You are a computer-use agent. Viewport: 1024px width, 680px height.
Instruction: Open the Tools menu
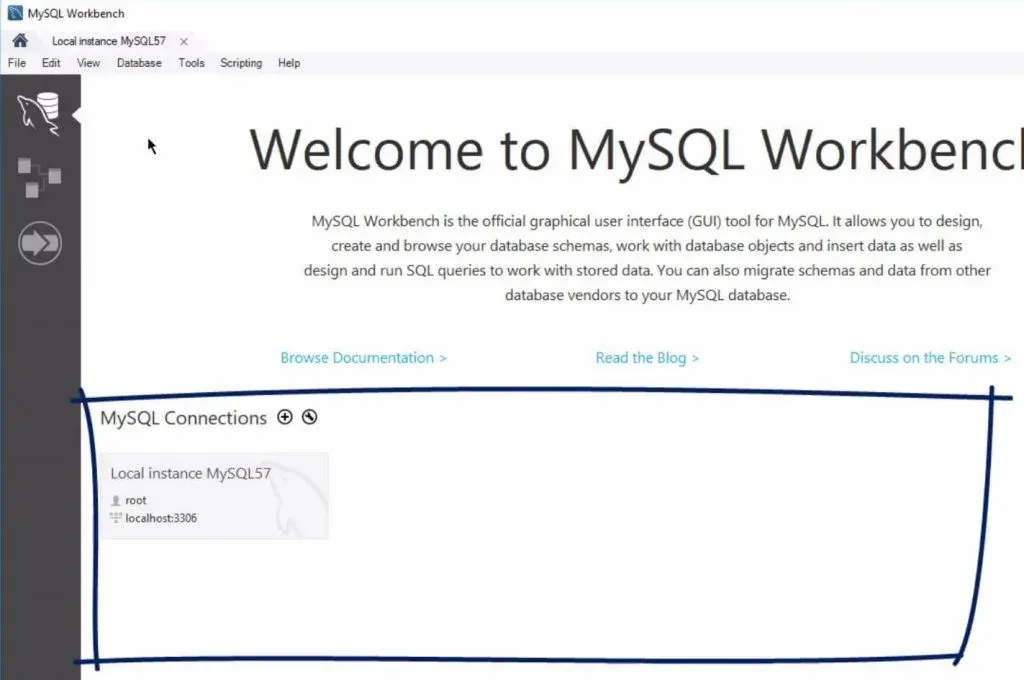tap(191, 63)
